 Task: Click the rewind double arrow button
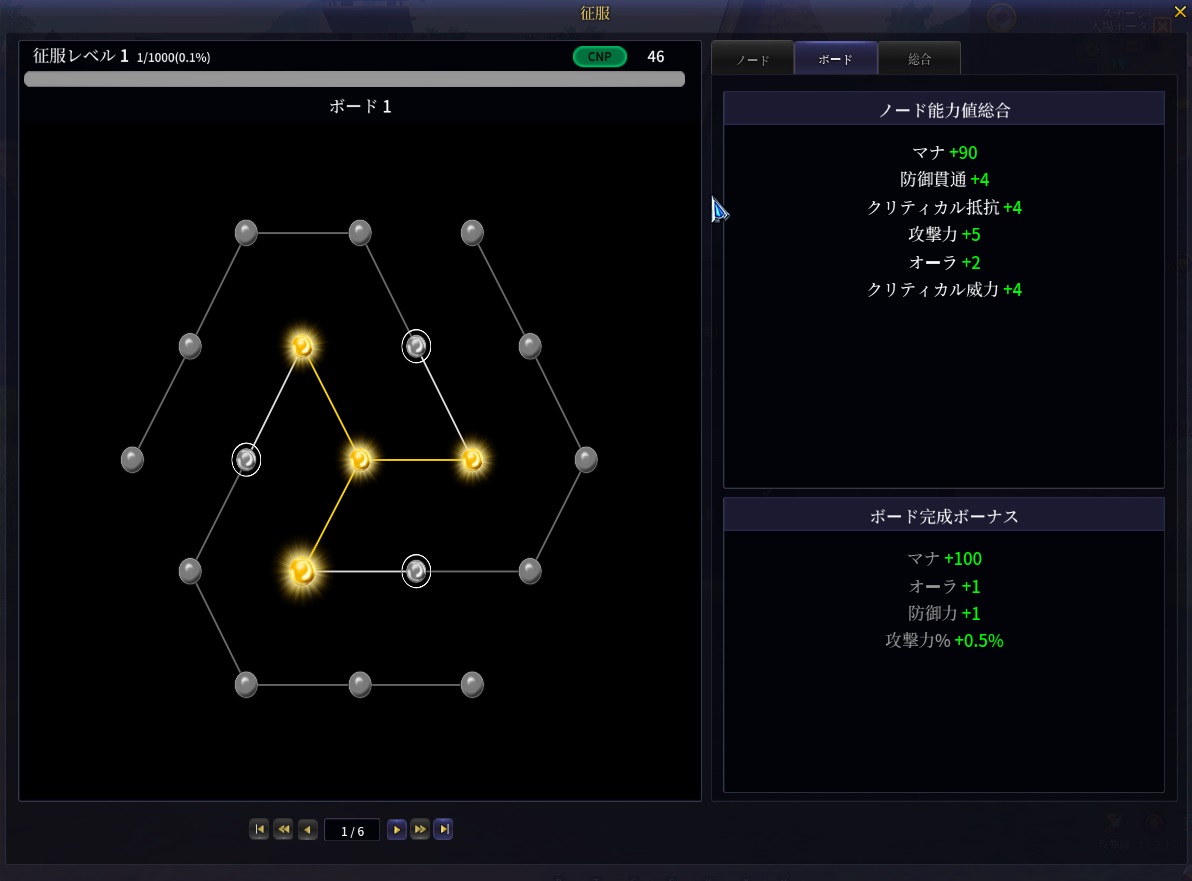[x=283, y=830]
